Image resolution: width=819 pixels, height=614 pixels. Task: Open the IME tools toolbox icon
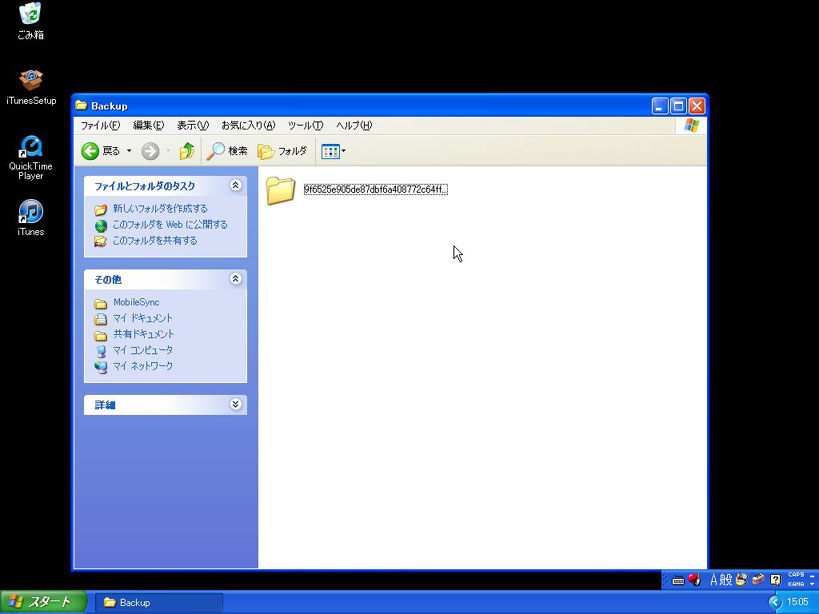(758, 580)
